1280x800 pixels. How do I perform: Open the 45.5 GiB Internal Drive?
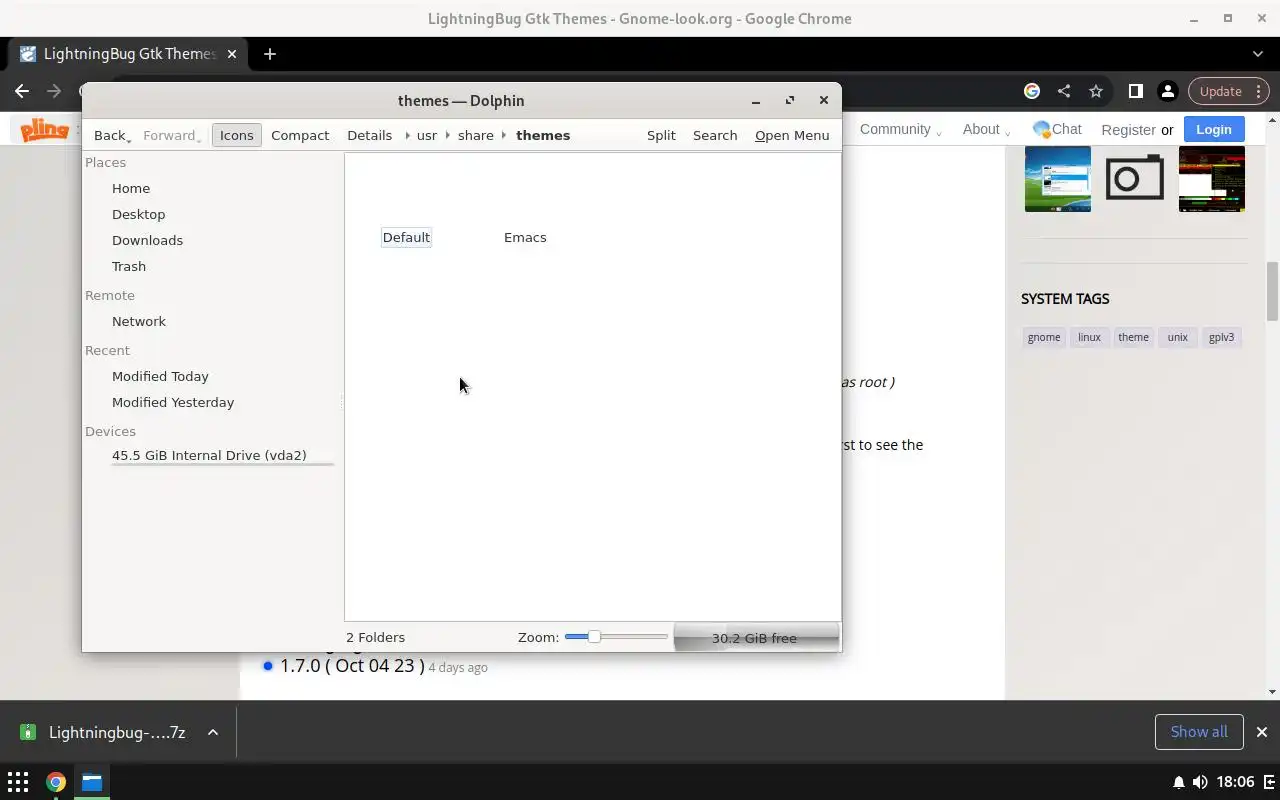pos(209,455)
